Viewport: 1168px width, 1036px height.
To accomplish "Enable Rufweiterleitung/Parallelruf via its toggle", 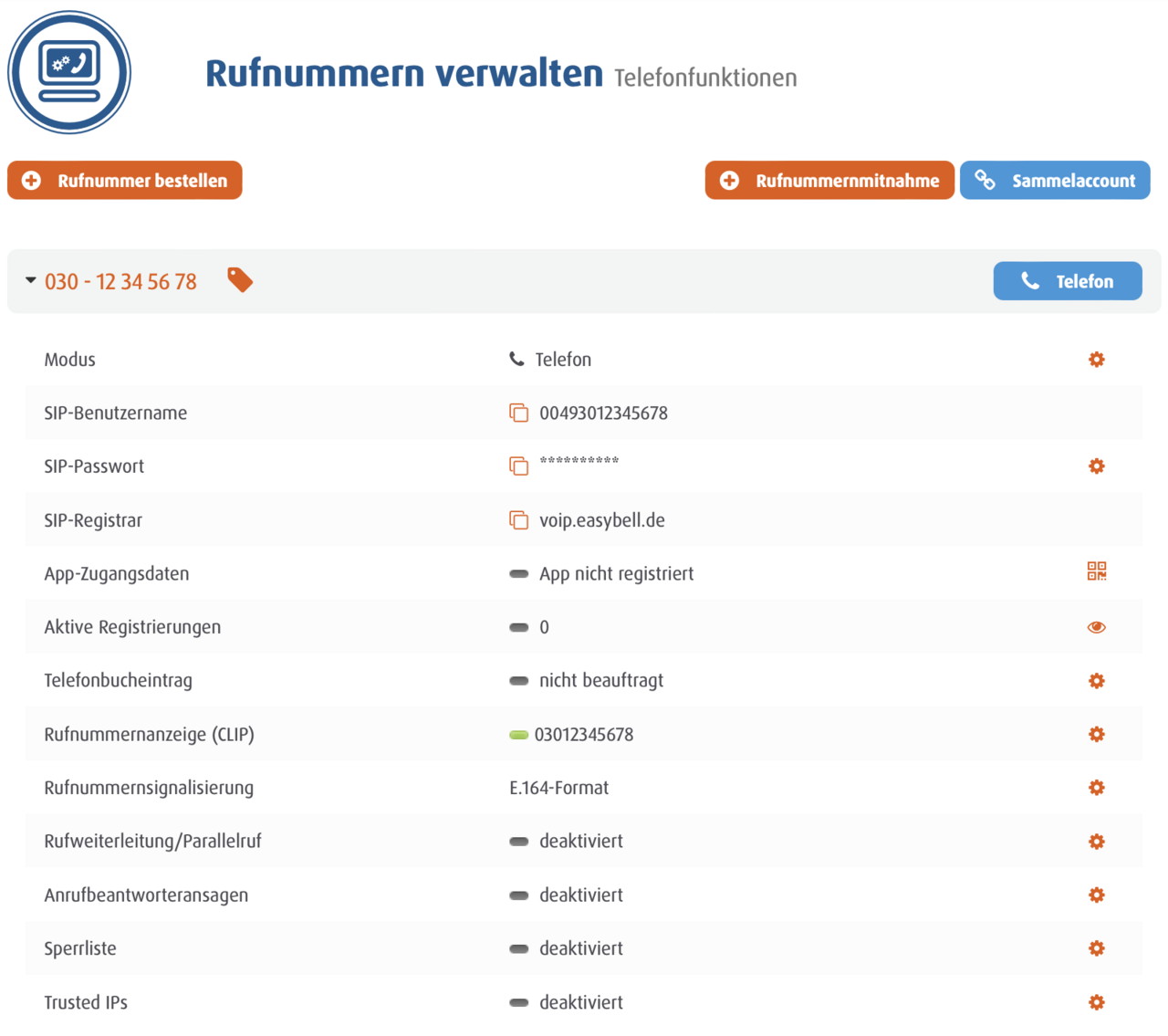I will pos(518,841).
